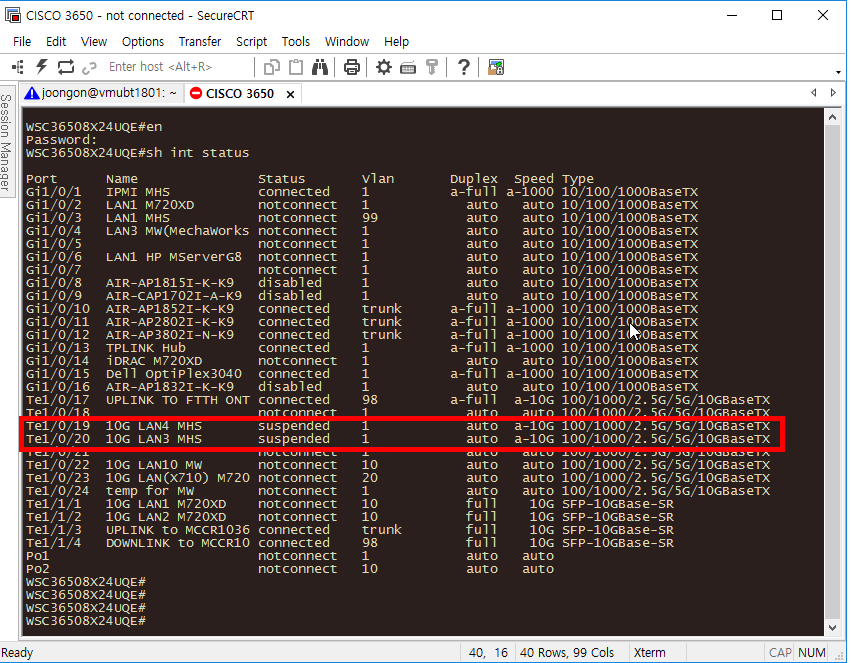Expand the Session Manager side panel
851x663 pixels.
[x=6, y=142]
